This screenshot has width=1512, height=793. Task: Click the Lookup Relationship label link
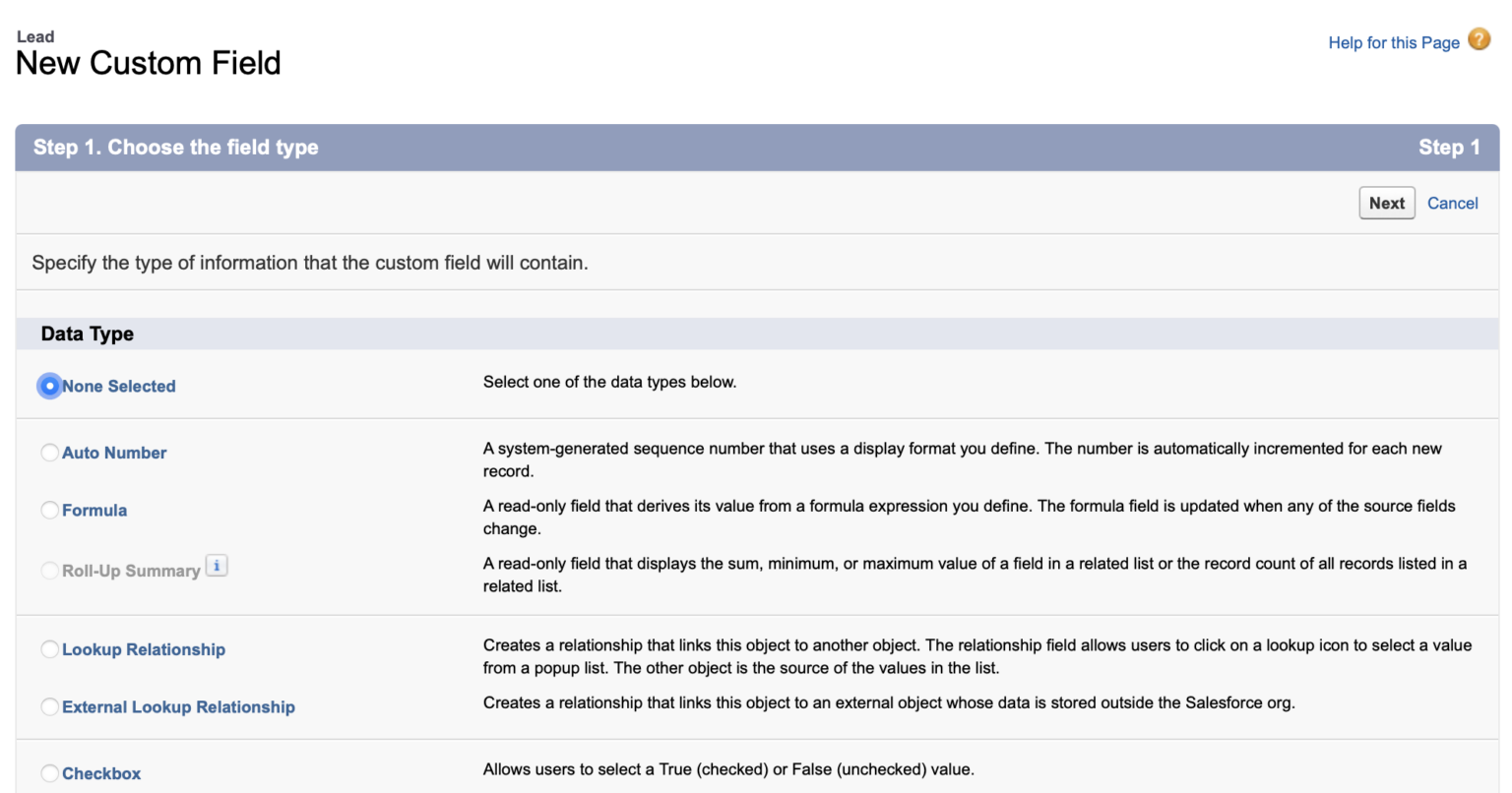click(144, 649)
